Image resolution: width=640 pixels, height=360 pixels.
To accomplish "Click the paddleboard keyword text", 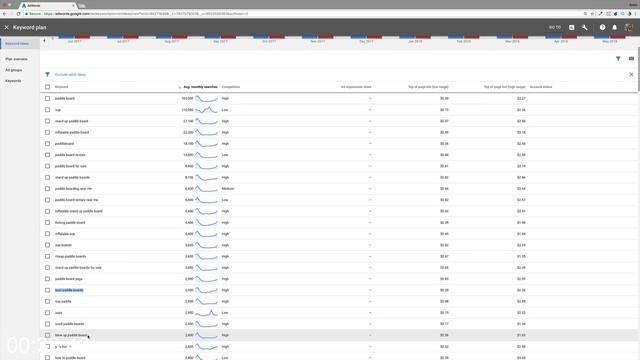I will click(x=64, y=144).
